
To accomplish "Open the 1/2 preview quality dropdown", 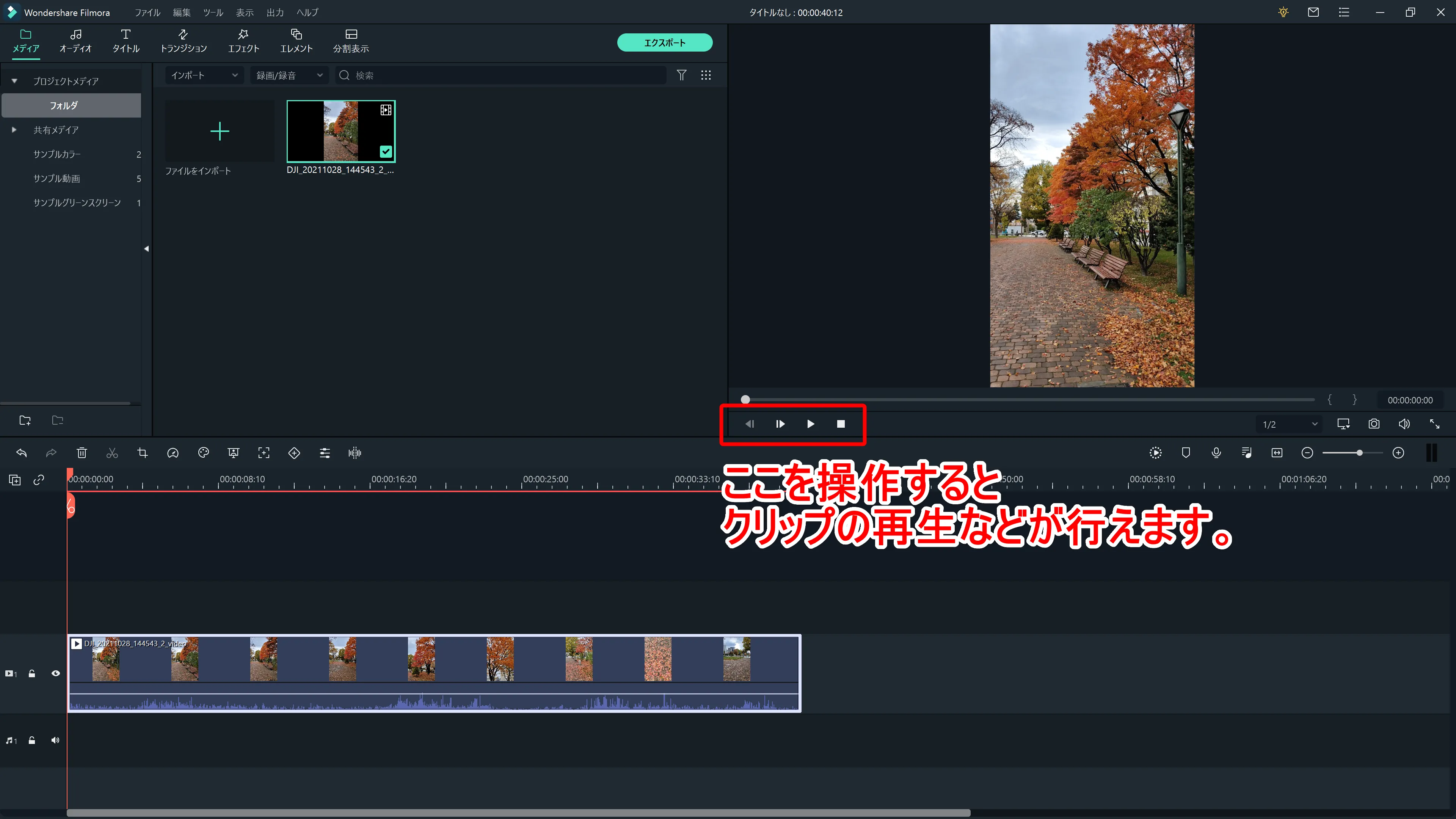I will (1289, 425).
